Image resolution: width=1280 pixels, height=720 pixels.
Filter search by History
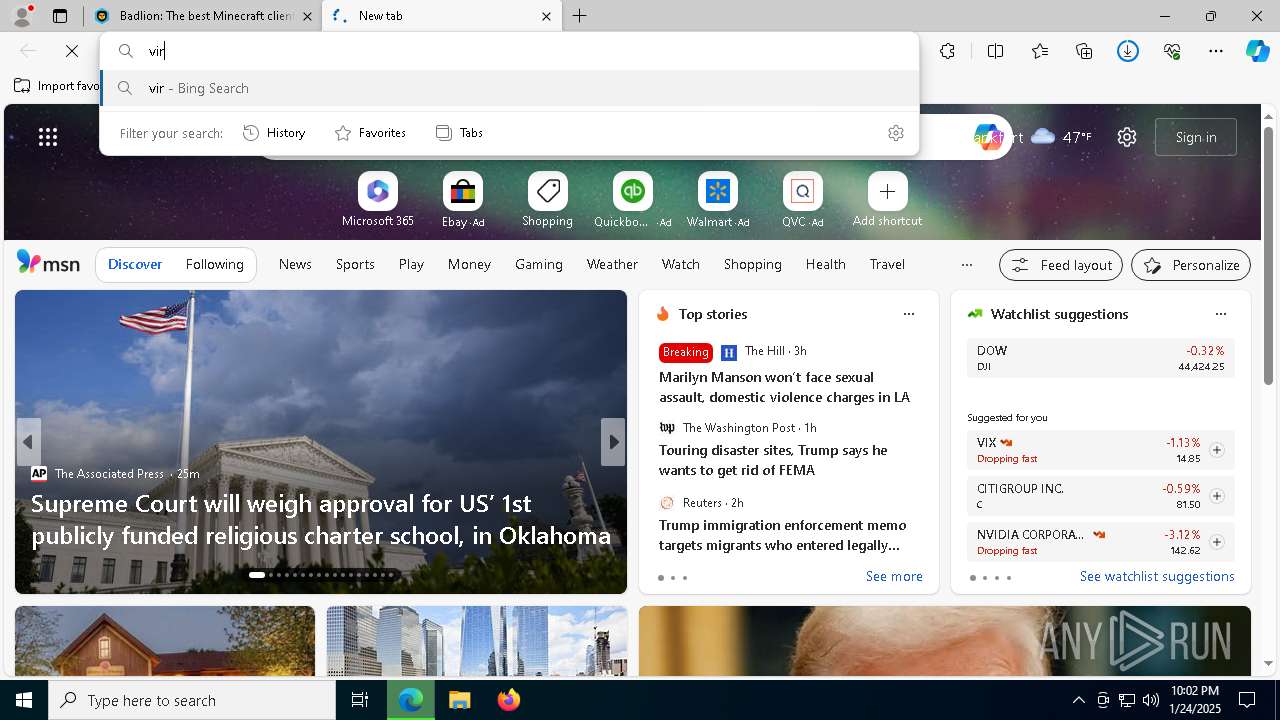click(275, 133)
